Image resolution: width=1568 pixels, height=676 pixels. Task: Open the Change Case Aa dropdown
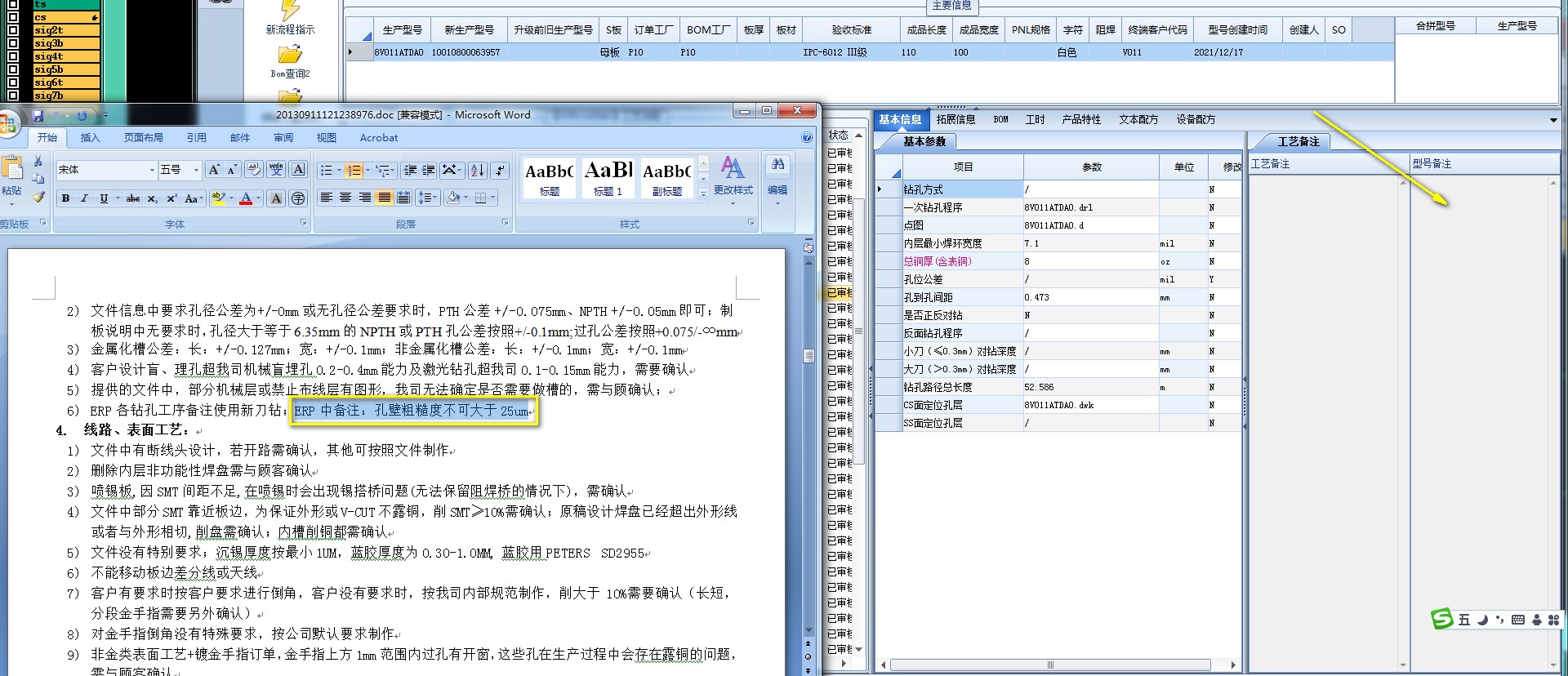pos(194,198)
